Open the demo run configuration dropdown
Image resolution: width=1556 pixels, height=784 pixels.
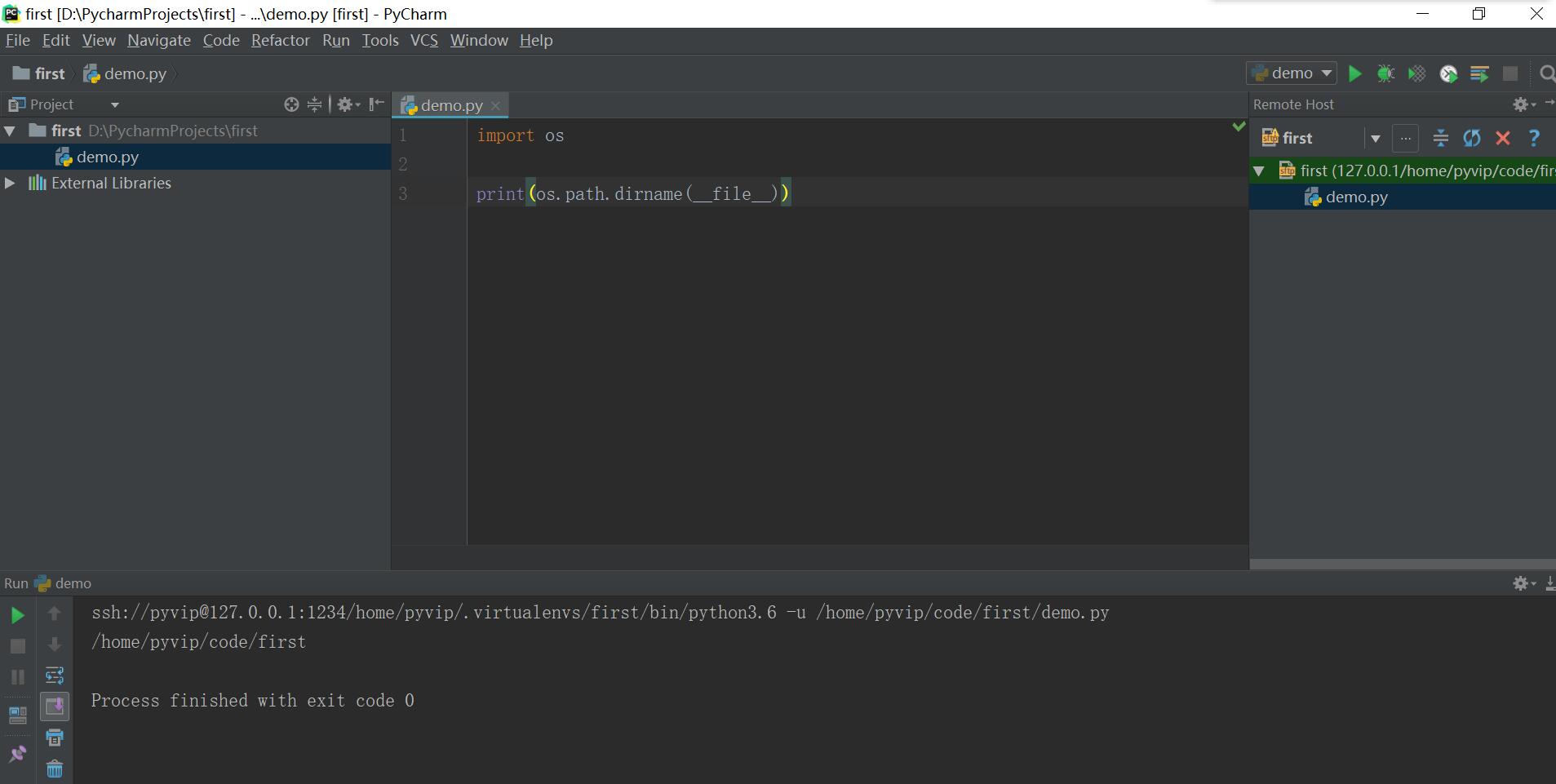[x=1292, y=73]
